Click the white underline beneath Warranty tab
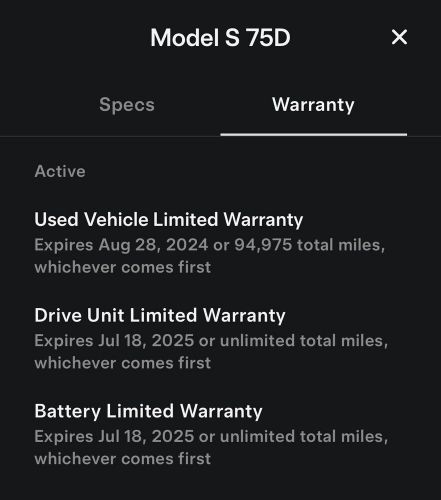Screen dimensions: 441x500 click(x=314, y=135)
